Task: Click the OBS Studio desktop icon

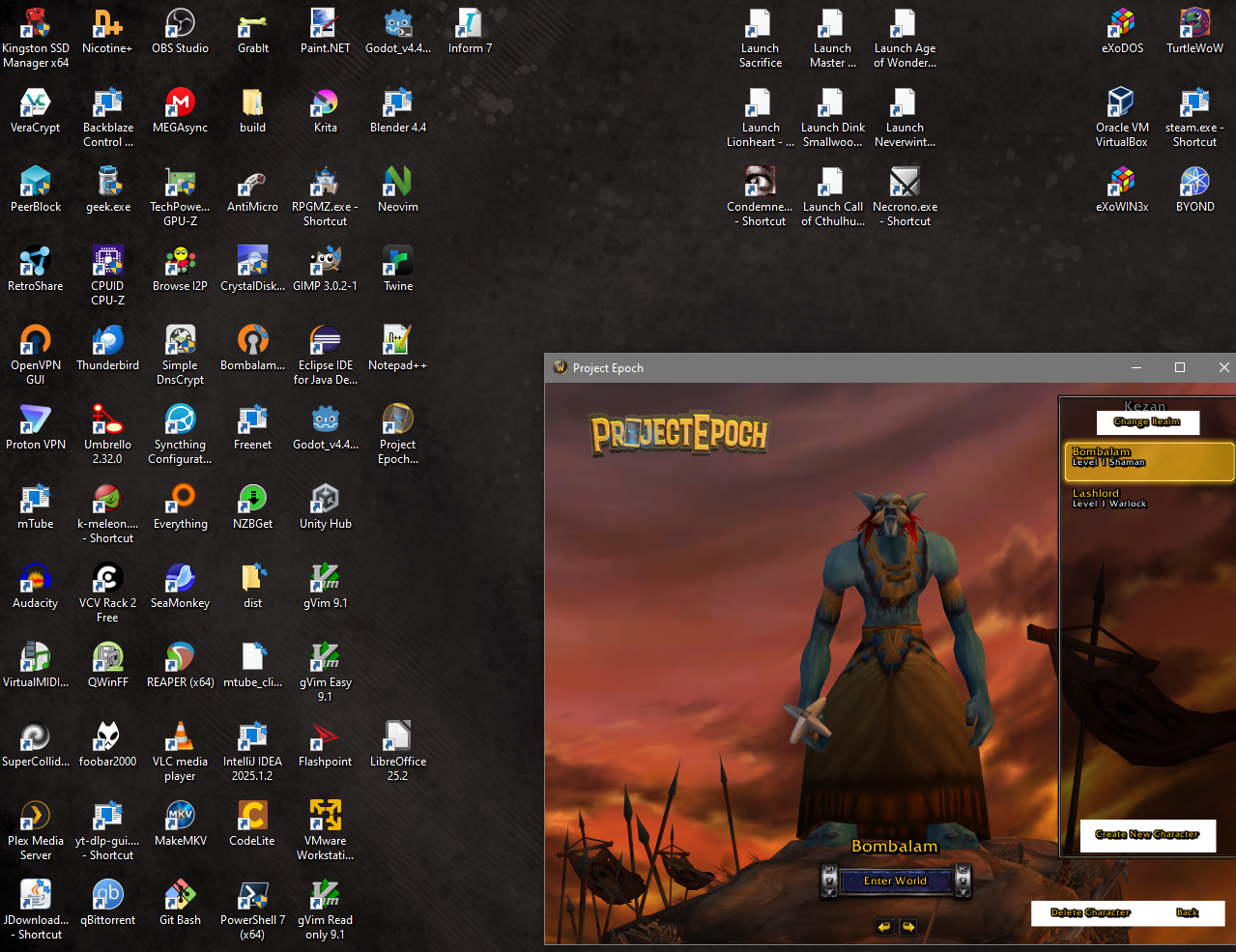Action: coord(180,32)
